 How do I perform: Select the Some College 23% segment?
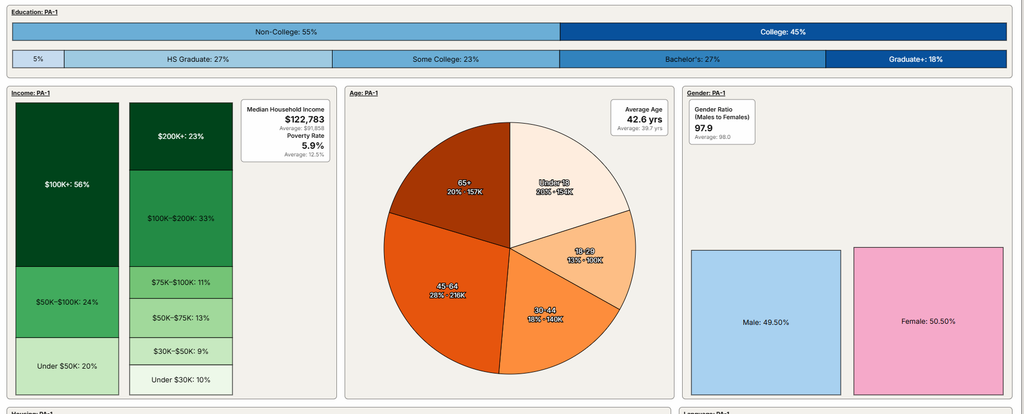tap(446, 59)
